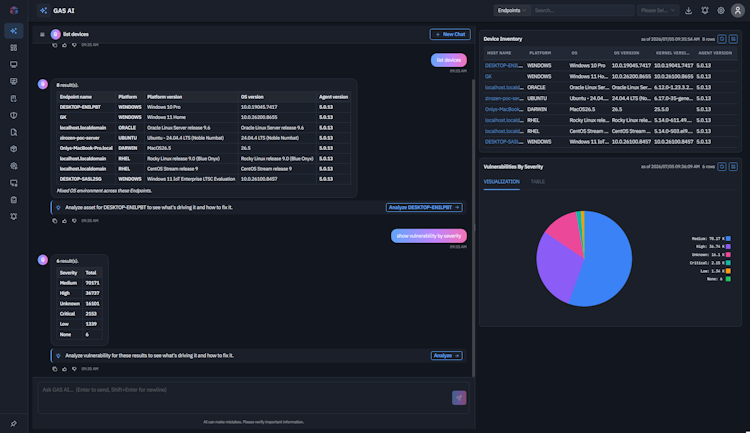
Task: Click the Analyze DESKTOP-ENILPBT button
Action: click(424, 208)
